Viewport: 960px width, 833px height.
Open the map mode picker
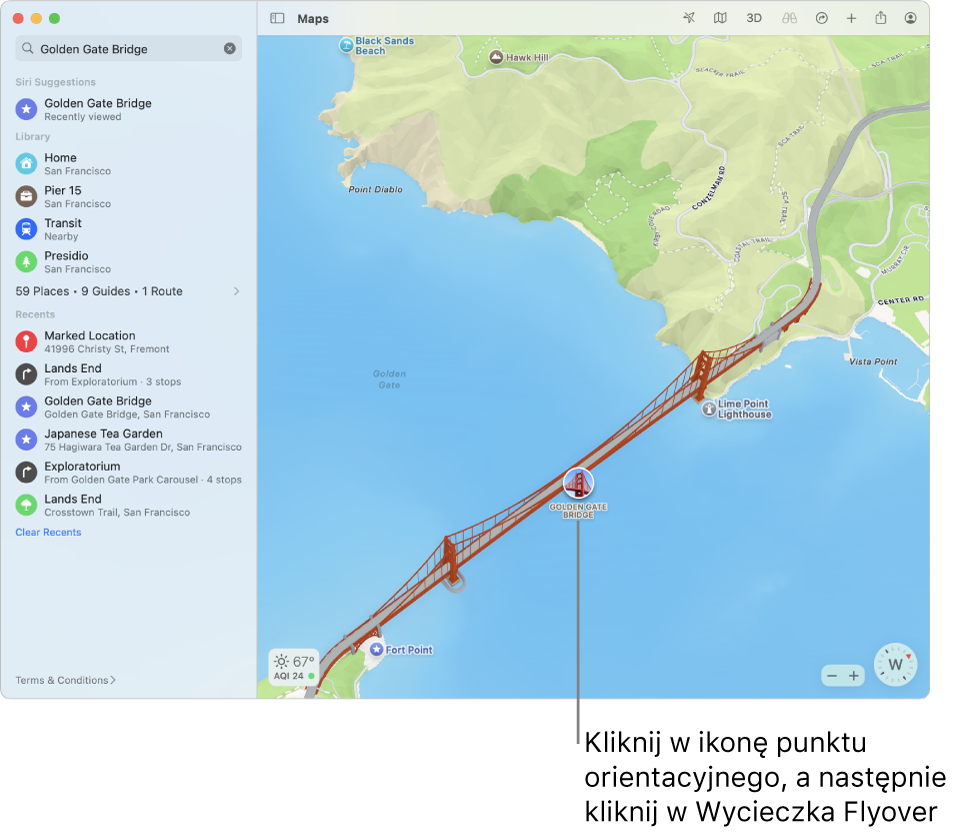[x=720, y=18]
